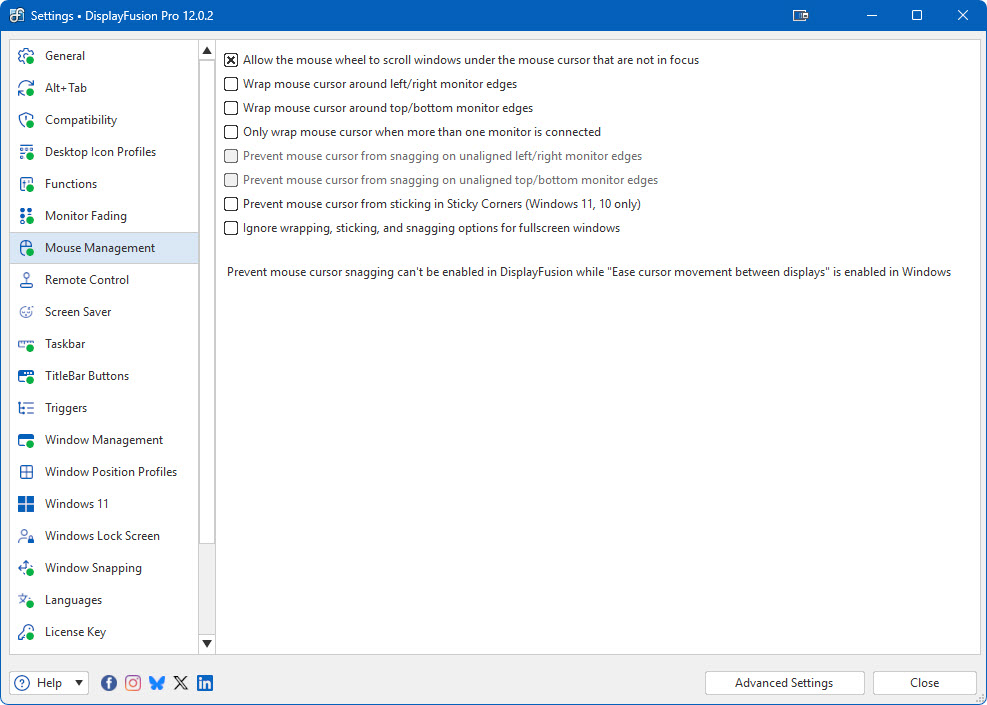
Task: Select the Triggers category
Action: (66, 408)
